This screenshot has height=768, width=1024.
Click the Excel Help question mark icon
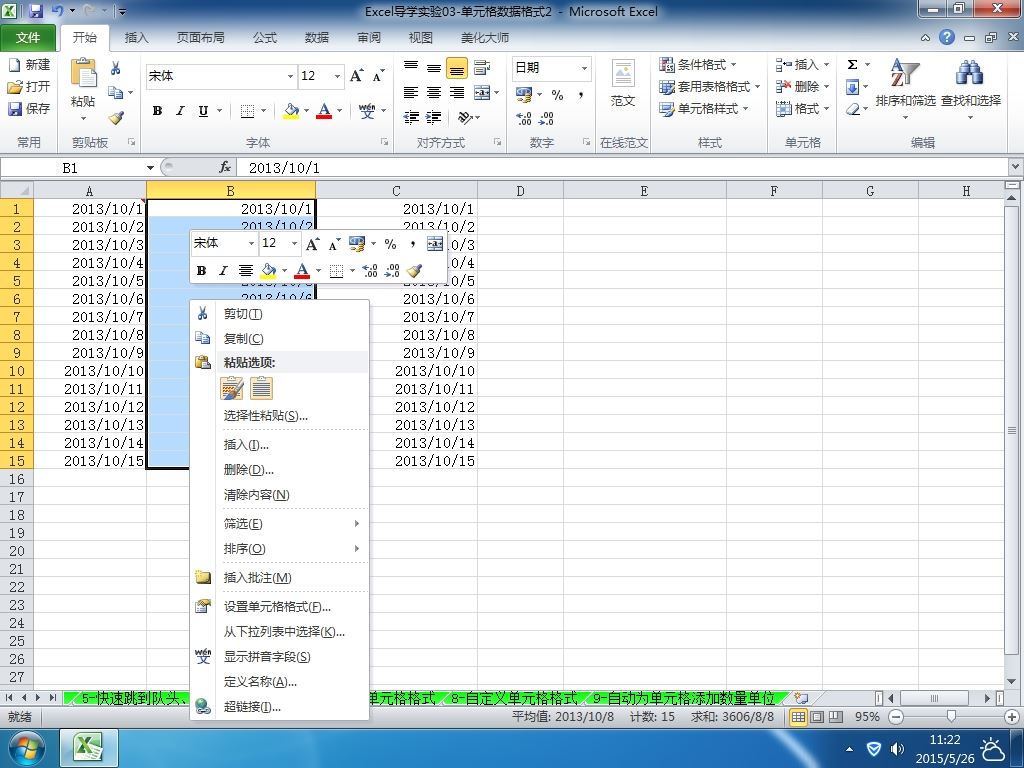click(947, 37)
